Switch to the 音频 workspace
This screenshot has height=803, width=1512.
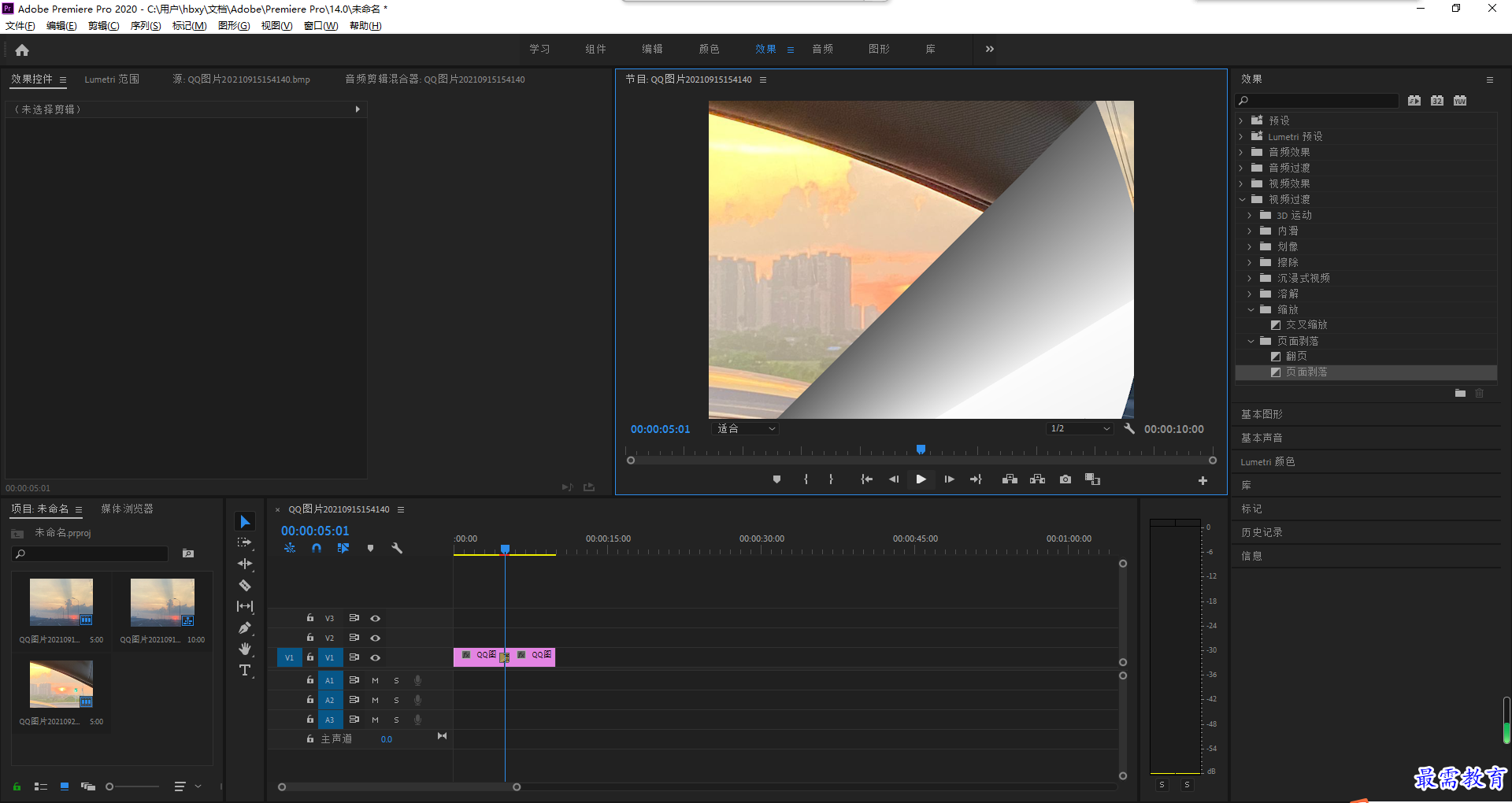coord(822,49)
